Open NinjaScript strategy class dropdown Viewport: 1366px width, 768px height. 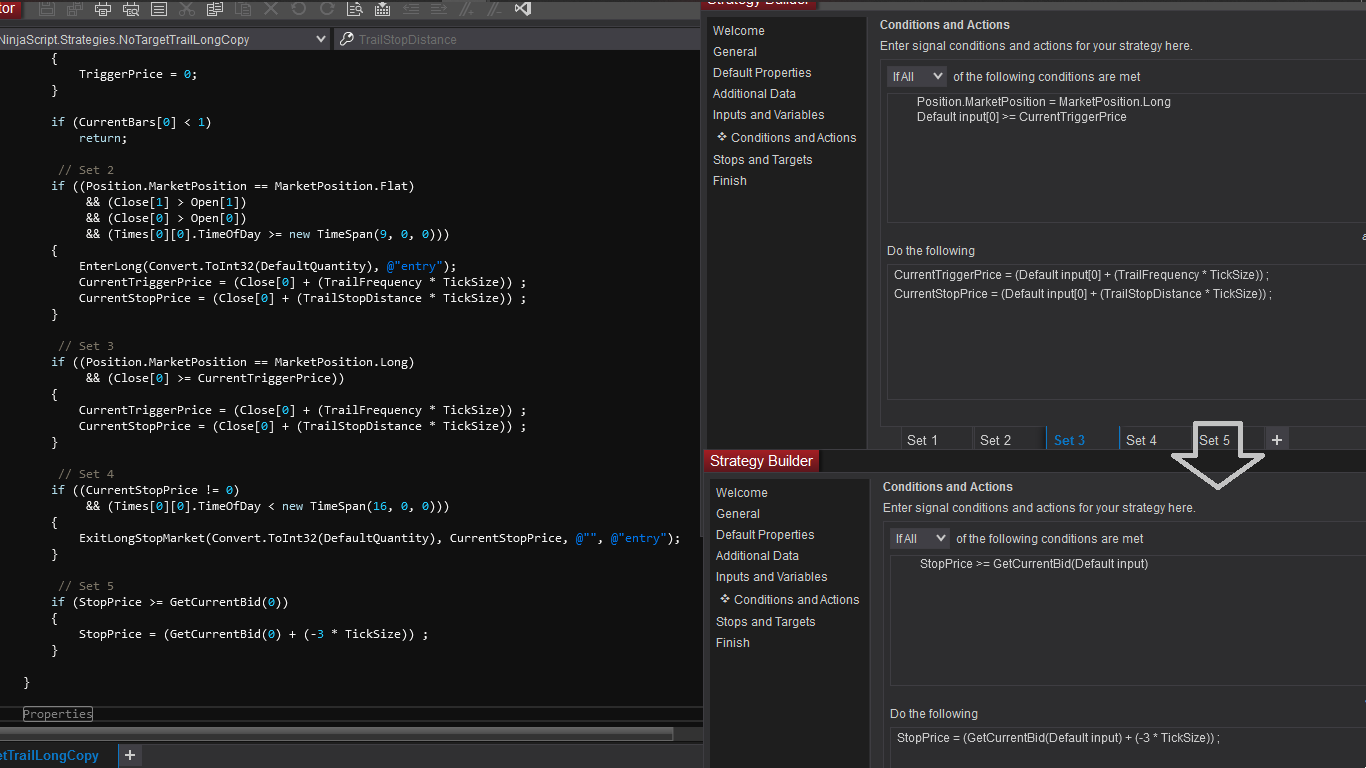click(x=320, y=39)
